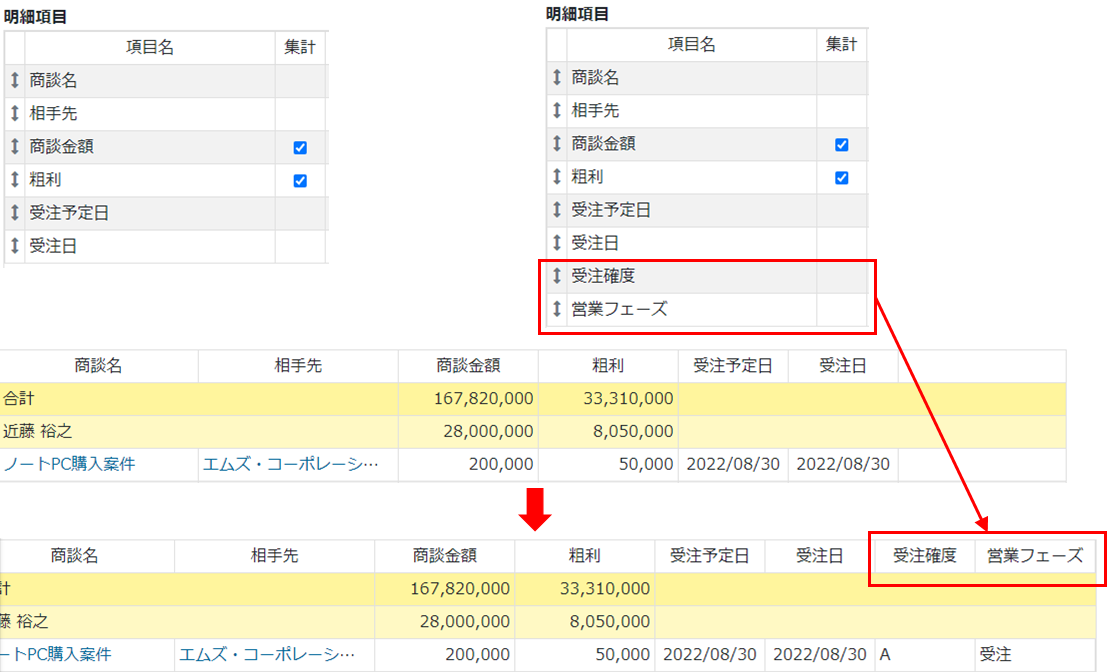Click 28,000,000 cell in upper table
The width and height of the screenshot is (1107, 672).
coord(489,431)
